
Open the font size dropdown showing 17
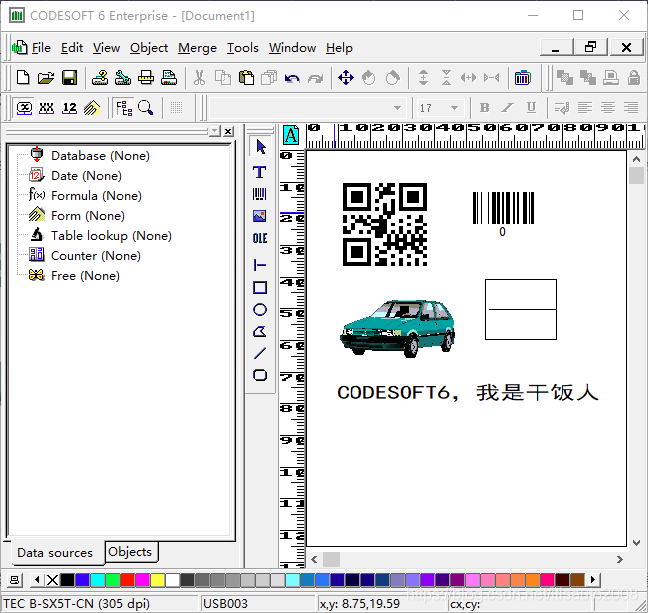[x=455, y=108]
